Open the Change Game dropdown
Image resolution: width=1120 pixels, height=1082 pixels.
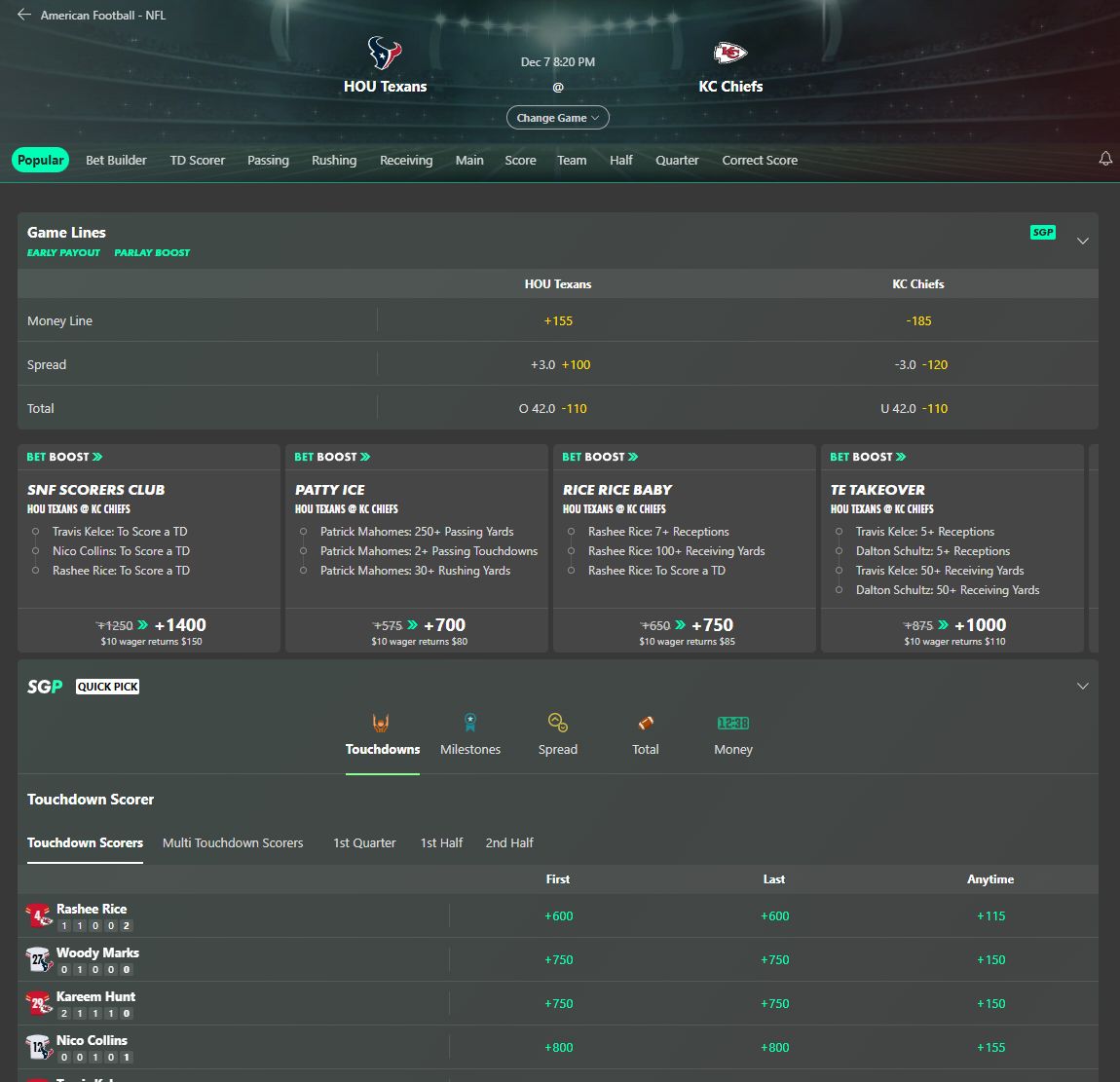[x=557, y=117]
